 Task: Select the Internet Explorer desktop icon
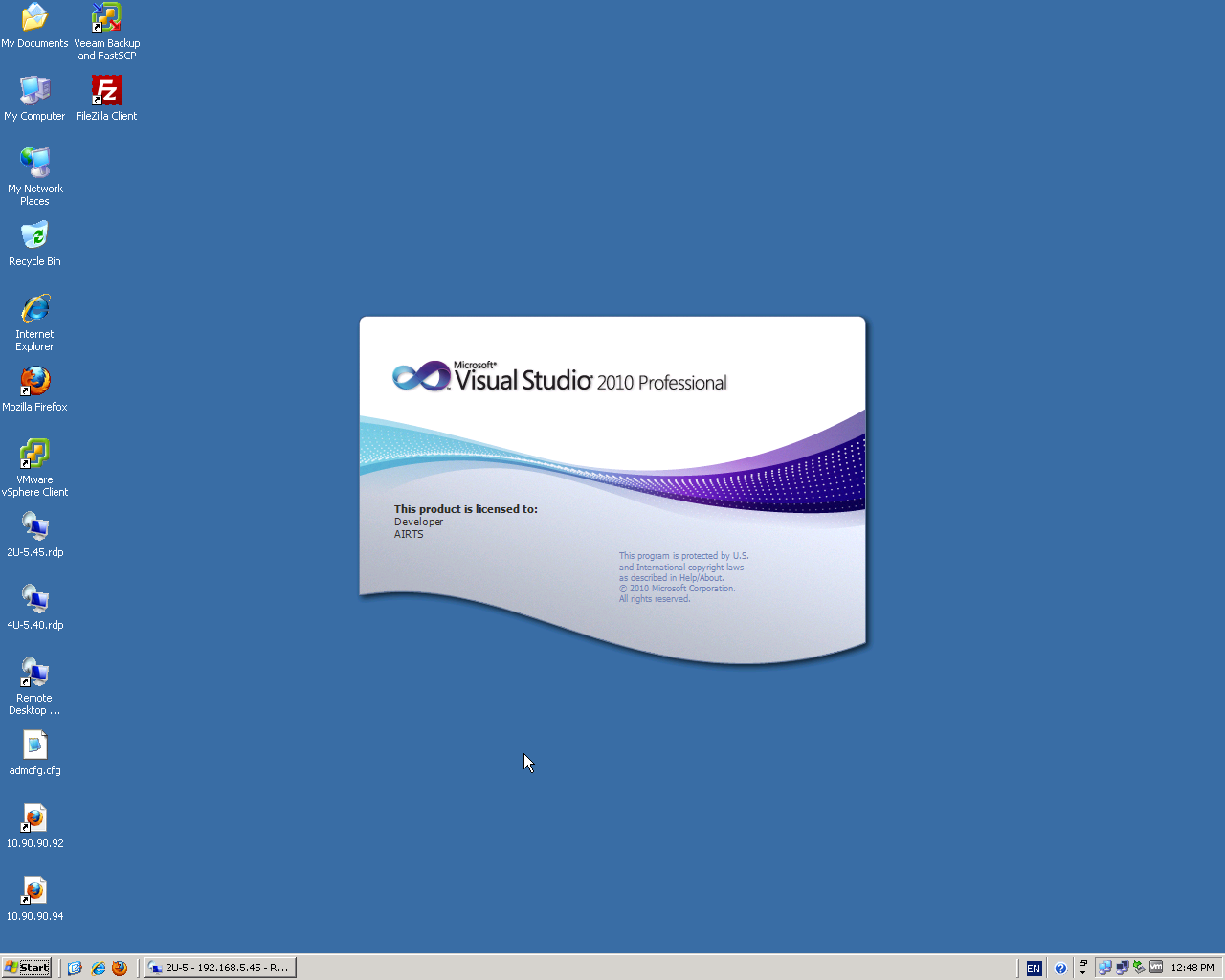coord(34,322)
